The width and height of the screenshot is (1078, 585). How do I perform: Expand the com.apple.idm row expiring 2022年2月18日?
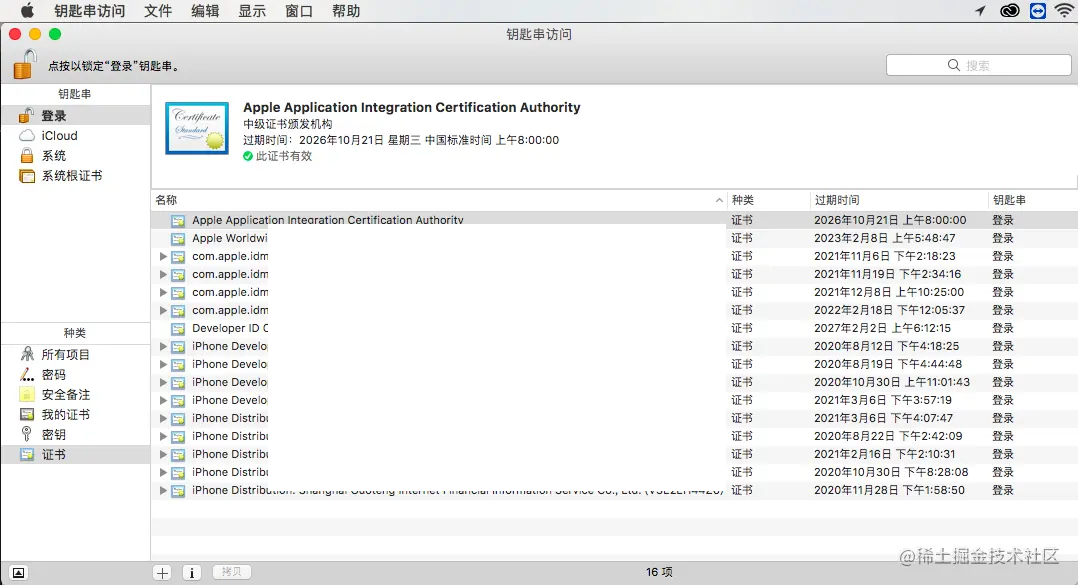163,310
